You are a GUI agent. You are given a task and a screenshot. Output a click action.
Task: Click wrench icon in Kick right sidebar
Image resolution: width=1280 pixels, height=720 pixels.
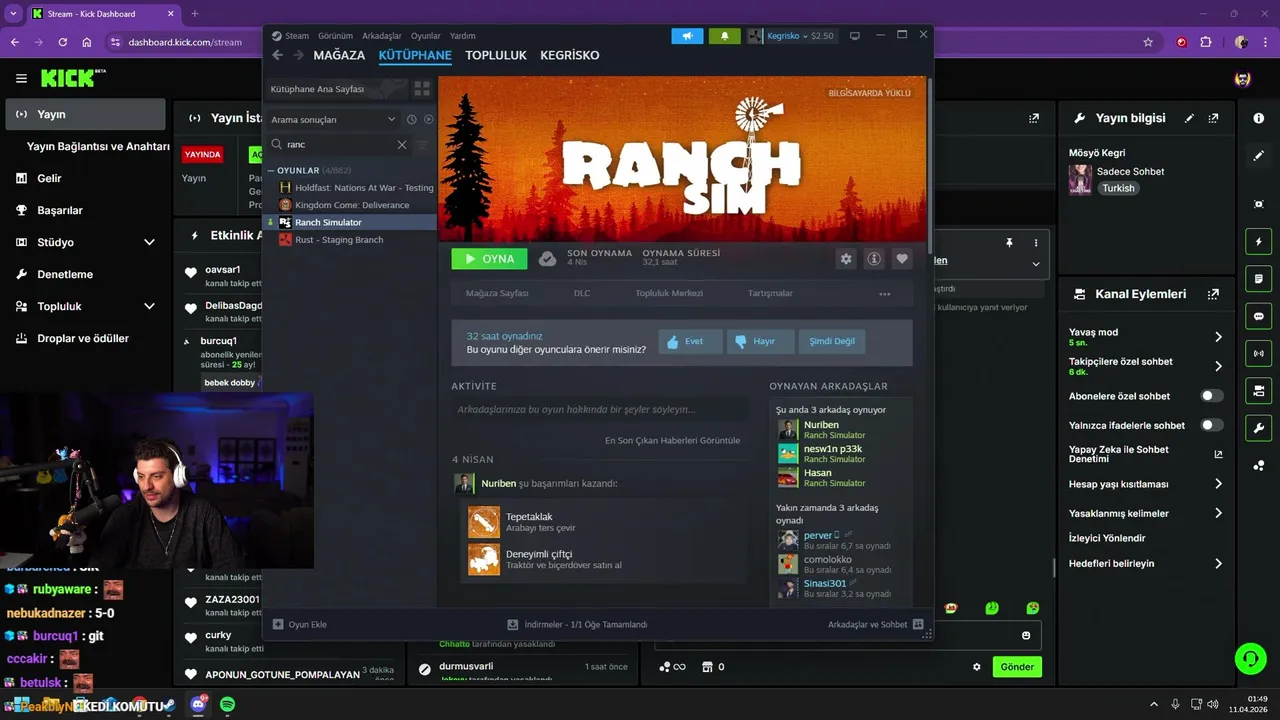(x=1258, y=428)
